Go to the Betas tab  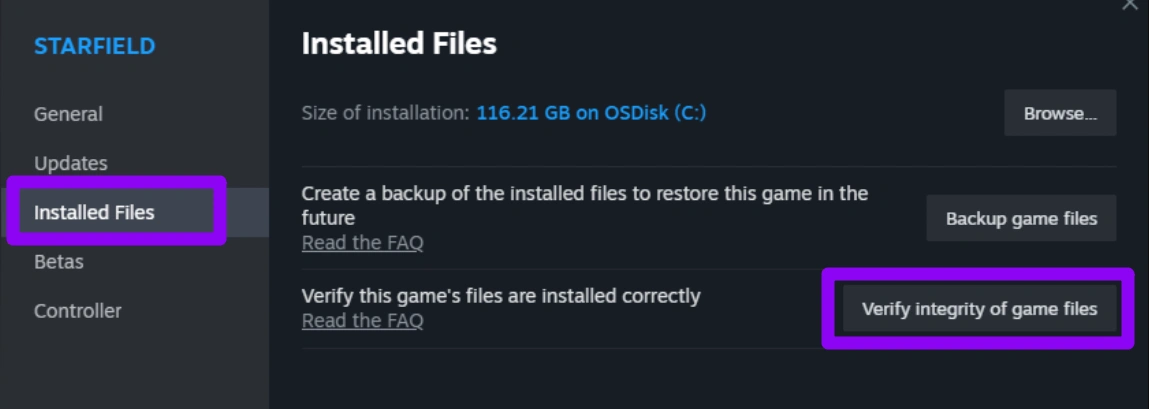58,262
